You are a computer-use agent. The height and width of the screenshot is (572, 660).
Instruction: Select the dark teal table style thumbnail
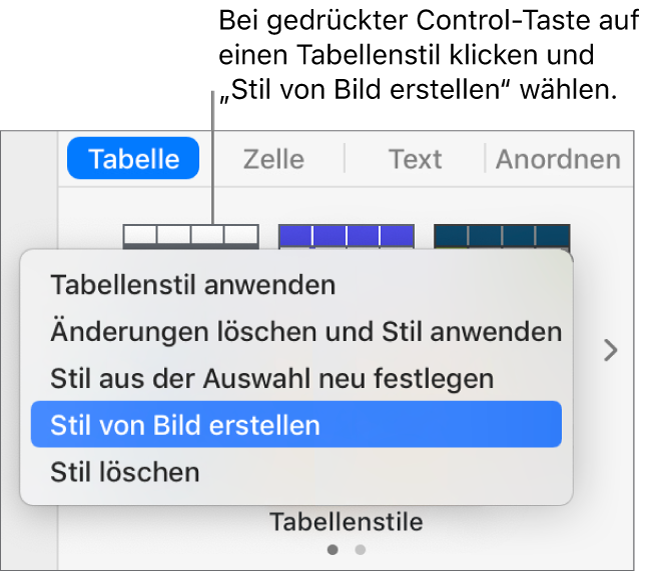point(501,236)
